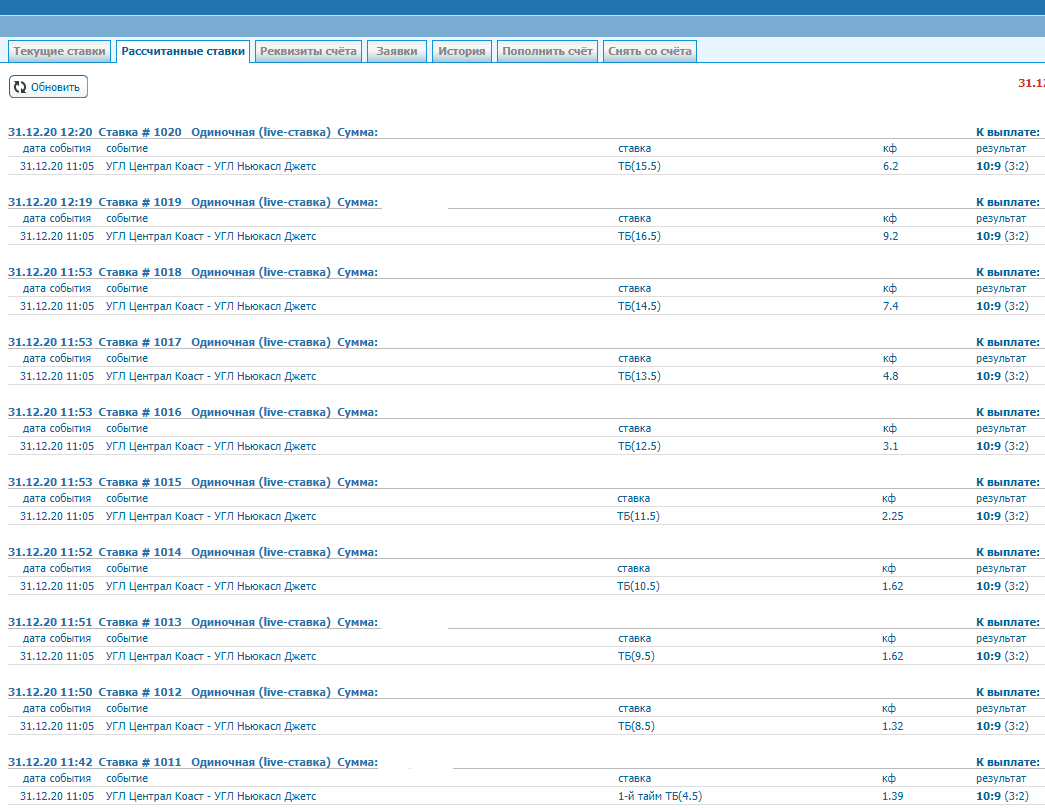Switch to the Реквизиты счёта tab
Screen dimensions: 1045x810
point(308,51)
